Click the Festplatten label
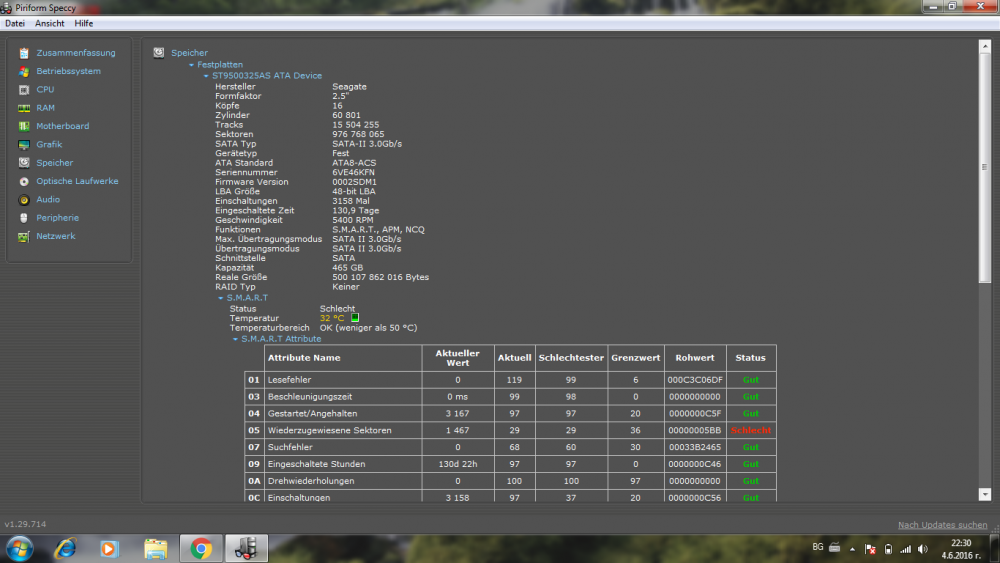Screen dimensions: 1000x563 point(220,65)
